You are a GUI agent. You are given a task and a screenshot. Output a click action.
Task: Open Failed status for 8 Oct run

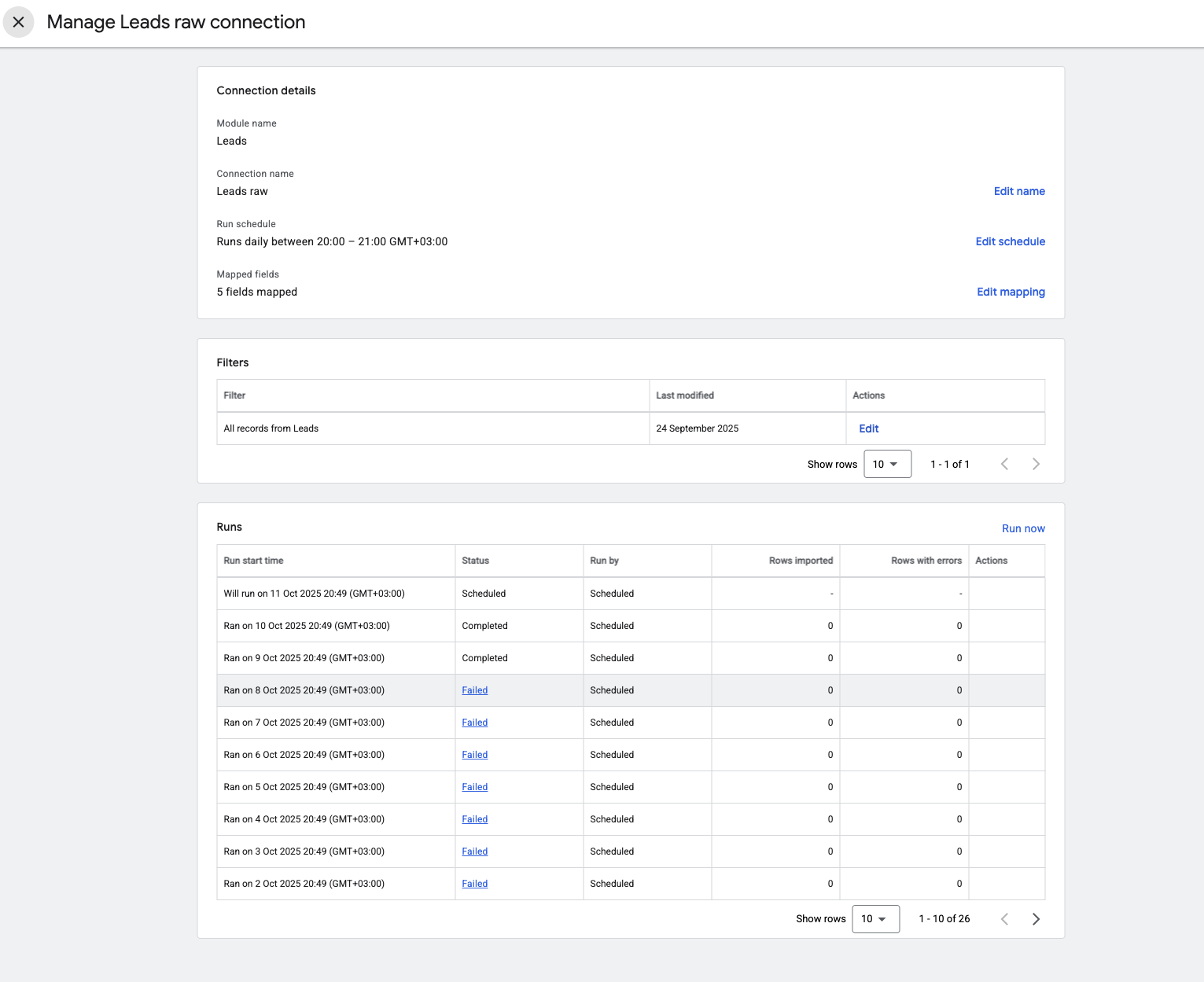coord(474,690)
